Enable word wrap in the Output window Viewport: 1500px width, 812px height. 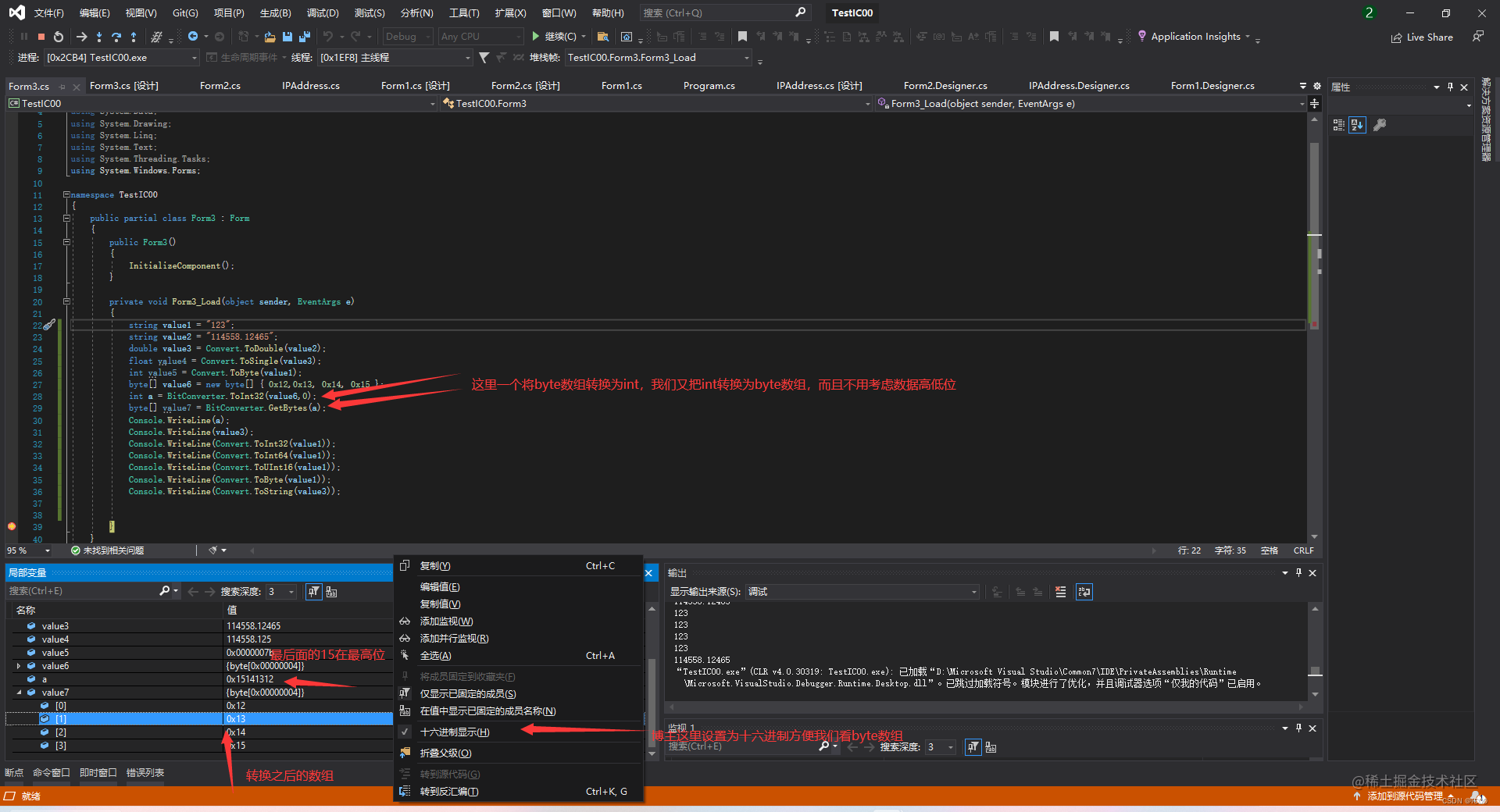point(1084,592)
